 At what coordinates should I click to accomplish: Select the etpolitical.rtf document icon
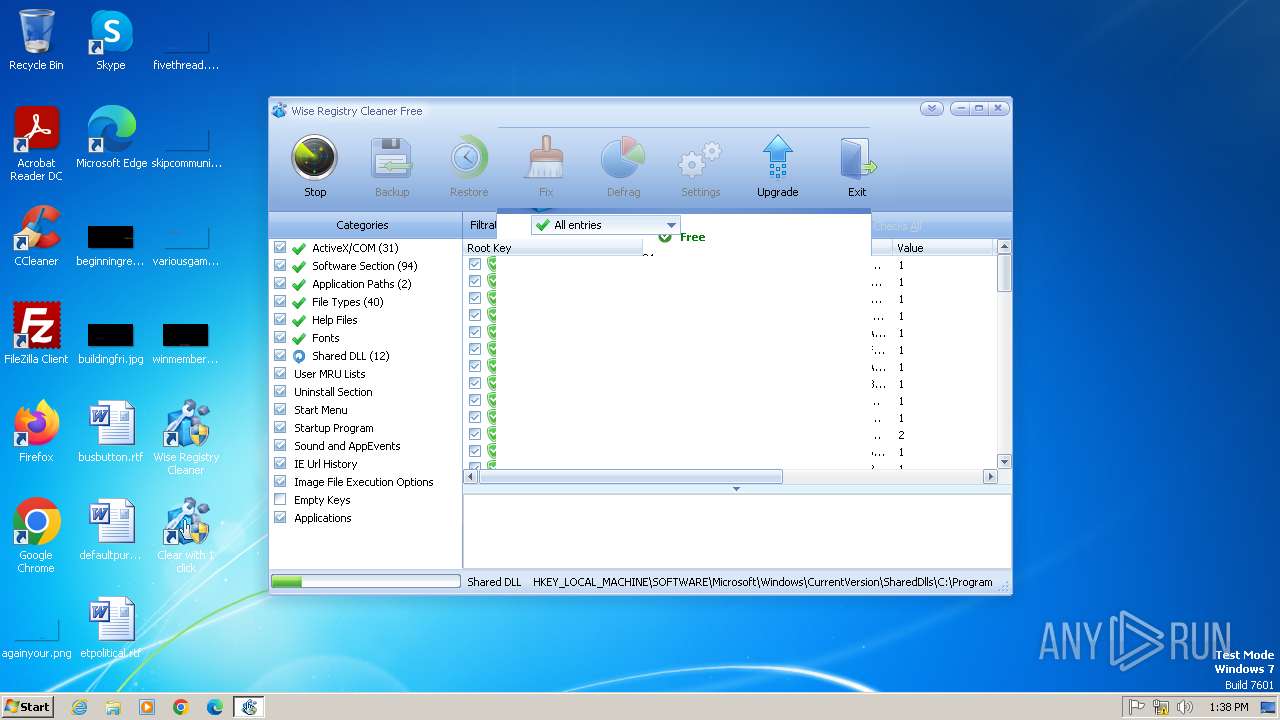[x=111, y=627]
